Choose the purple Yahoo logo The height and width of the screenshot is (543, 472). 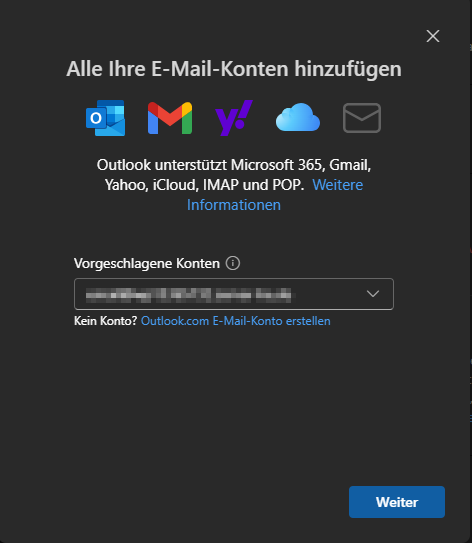[234, 118]
